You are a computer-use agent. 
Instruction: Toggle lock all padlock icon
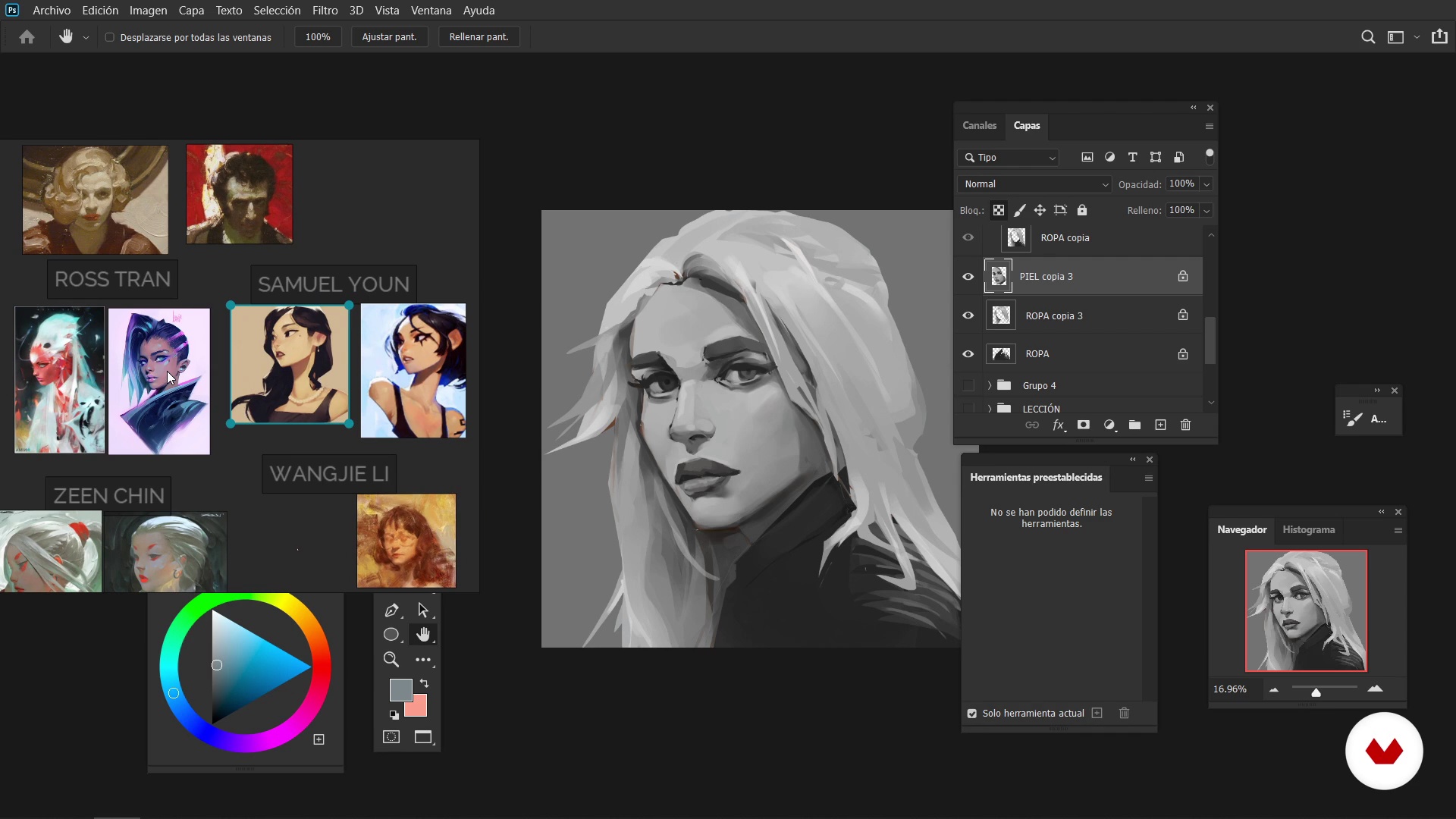coord(1082,210)
